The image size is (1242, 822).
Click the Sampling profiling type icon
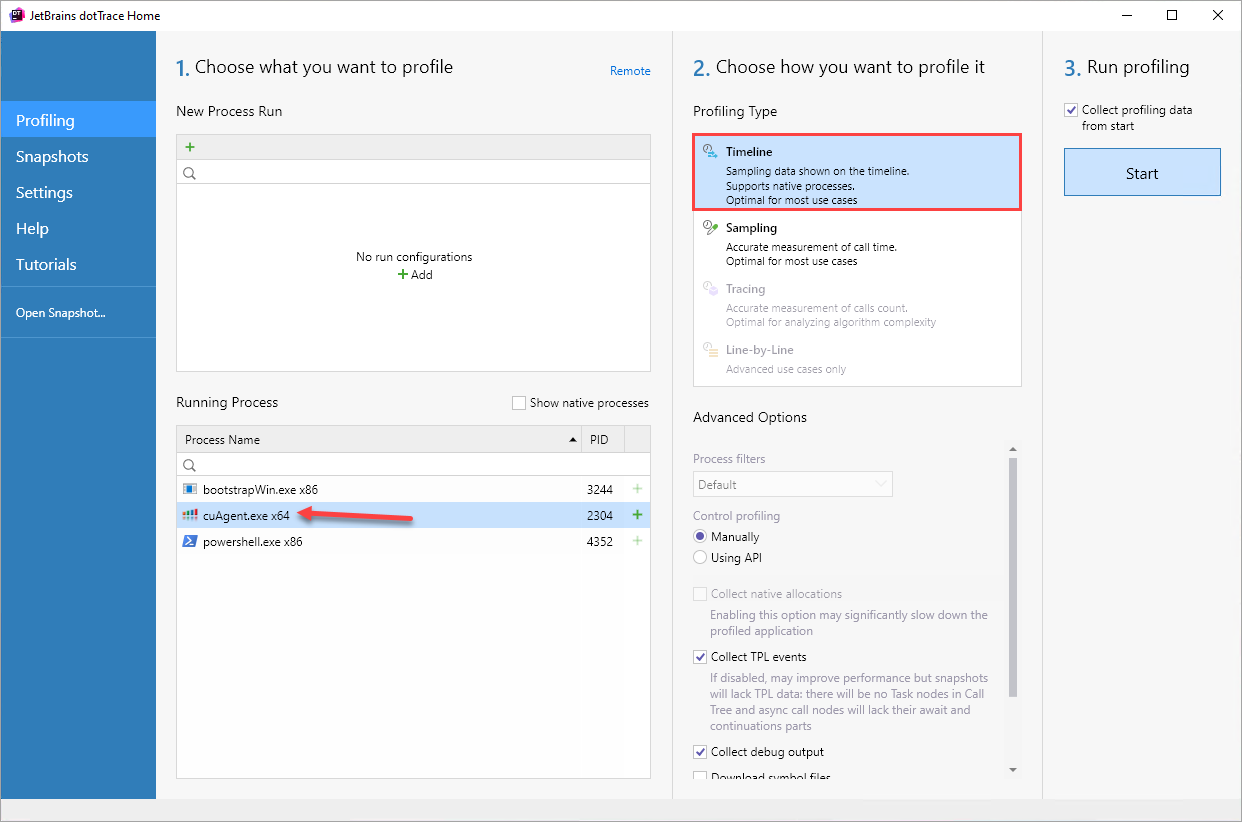710,228
